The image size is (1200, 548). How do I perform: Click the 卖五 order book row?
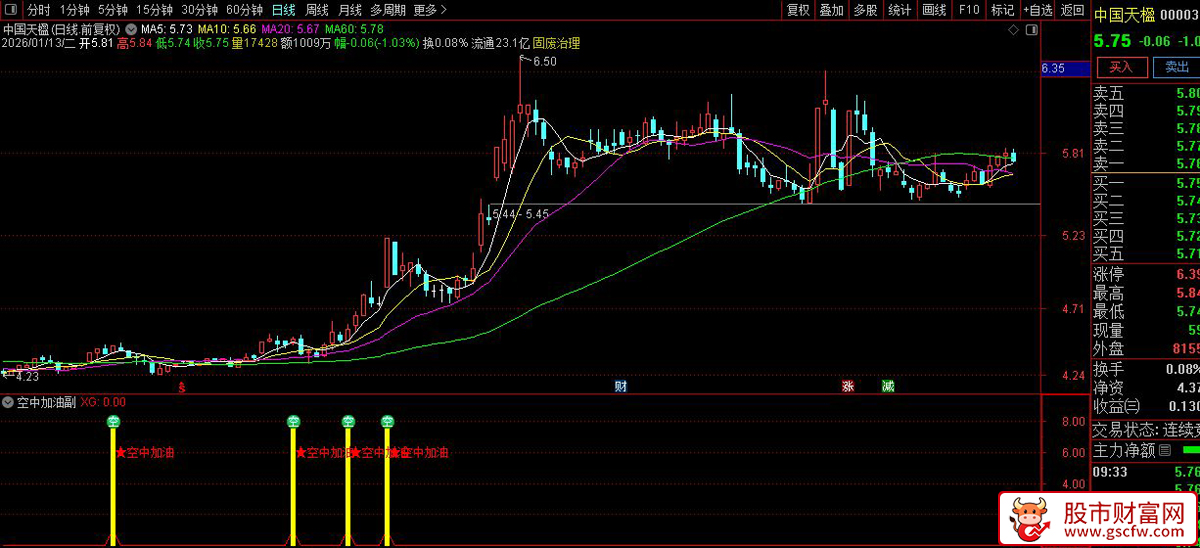click(x=1145, y=93)
